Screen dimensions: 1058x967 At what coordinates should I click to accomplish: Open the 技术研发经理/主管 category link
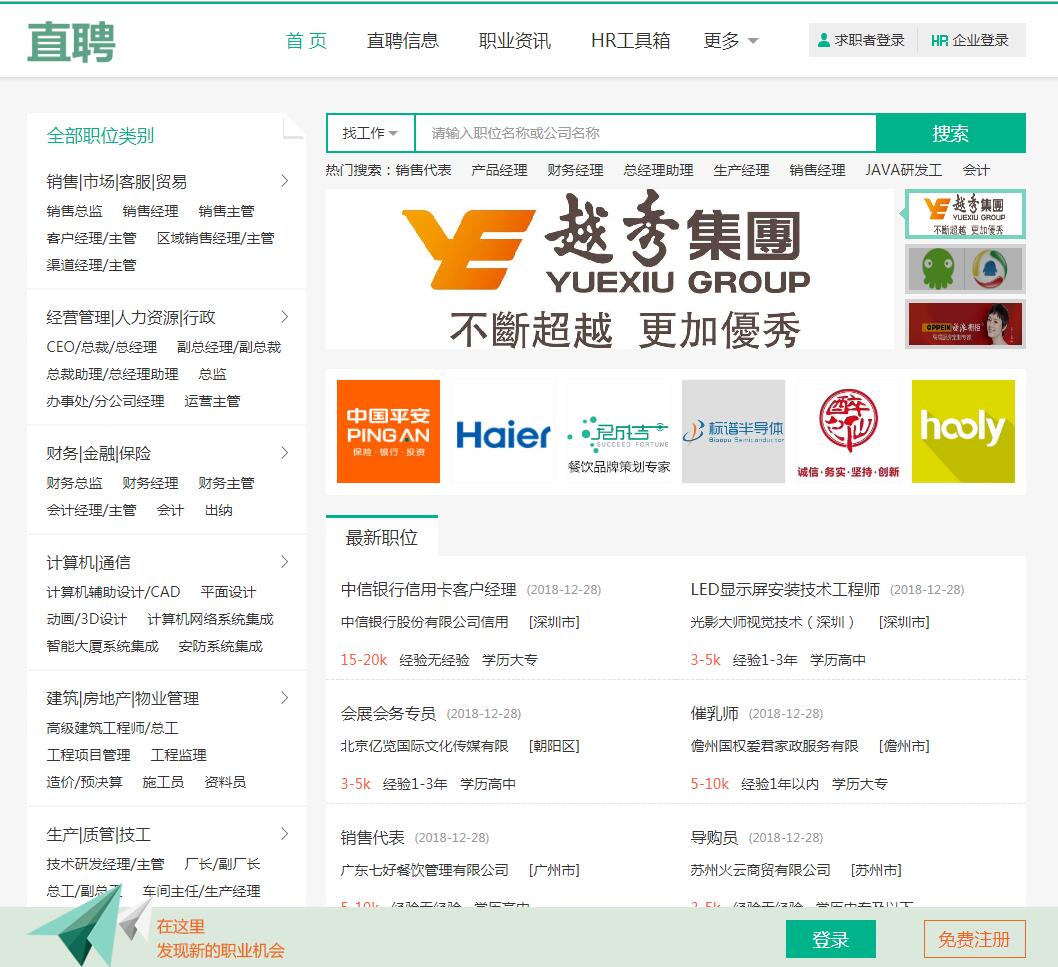[x=105, y=864]
